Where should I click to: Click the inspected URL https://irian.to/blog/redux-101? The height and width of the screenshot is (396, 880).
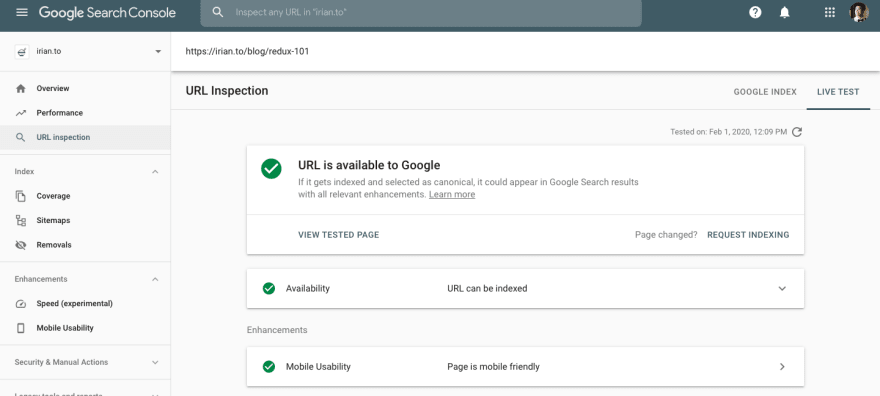248,52
